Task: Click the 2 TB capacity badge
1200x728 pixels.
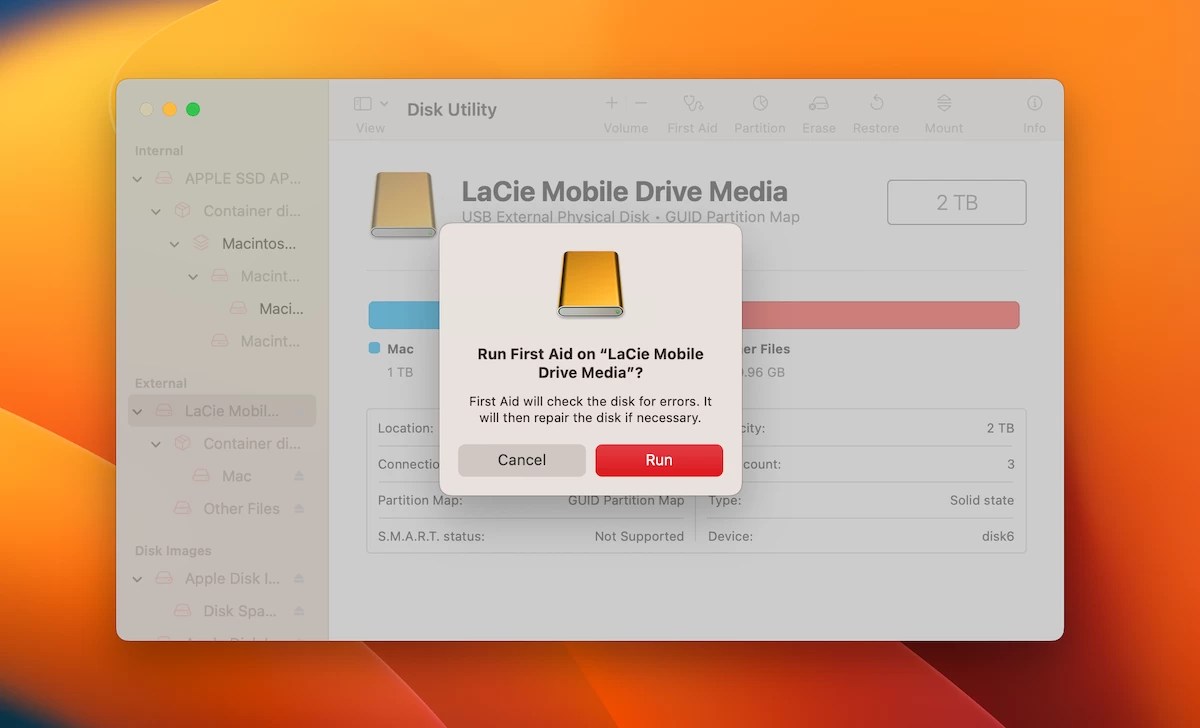Action: click(x=956, y=201)
